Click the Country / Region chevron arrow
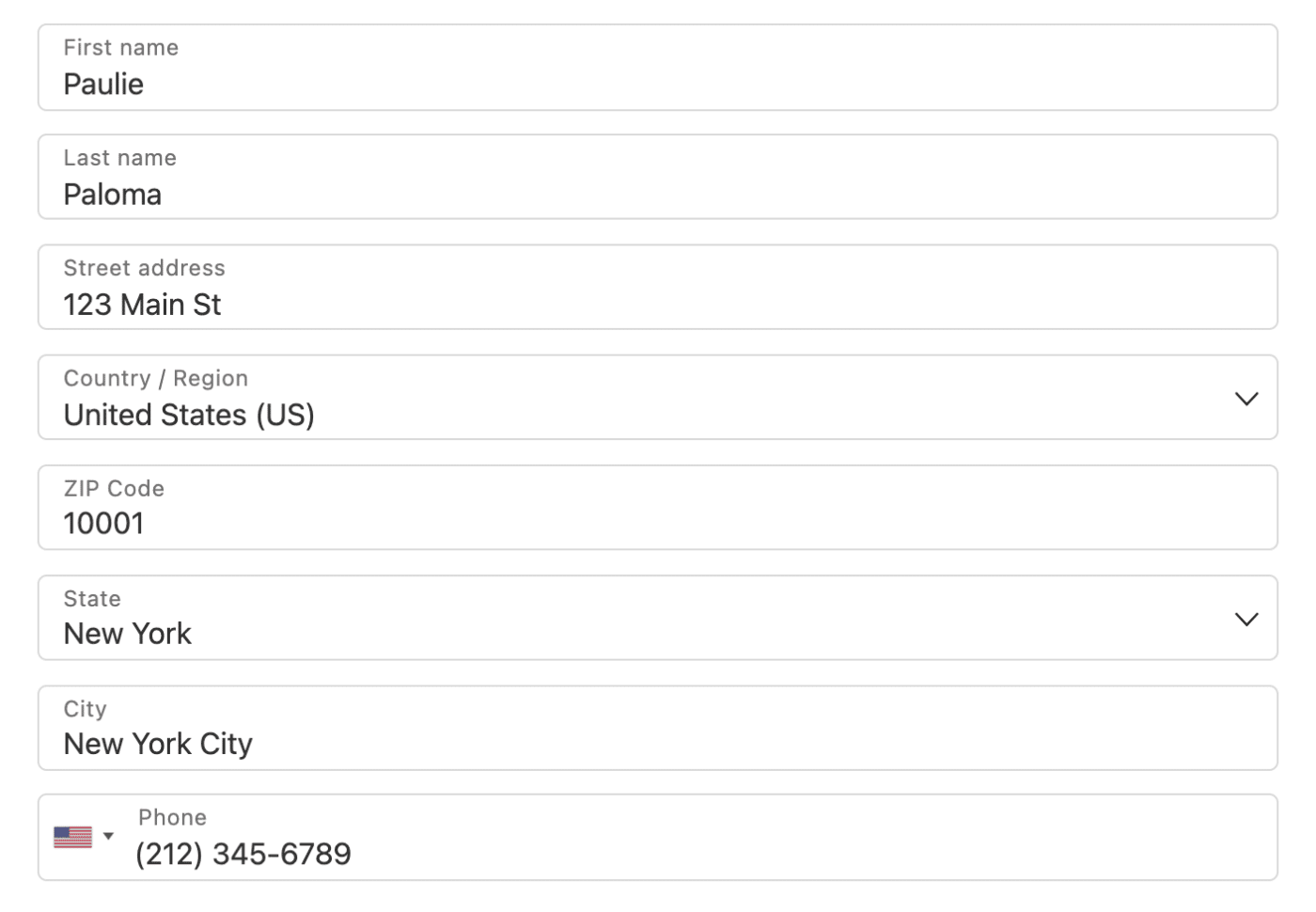The width and height of the screenshot is (1316, 912). point(1245,399)
